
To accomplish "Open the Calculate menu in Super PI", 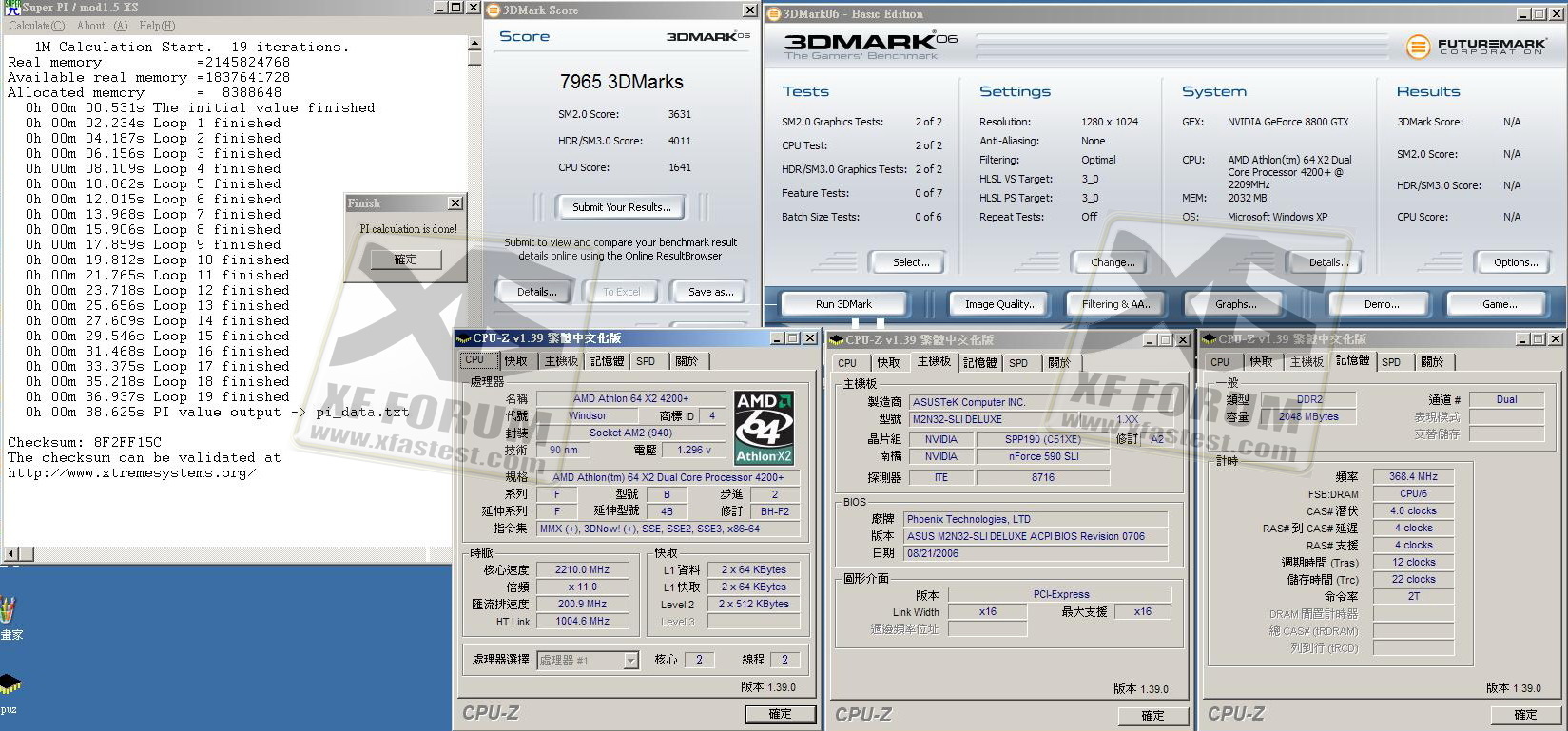I will (37, 26).
